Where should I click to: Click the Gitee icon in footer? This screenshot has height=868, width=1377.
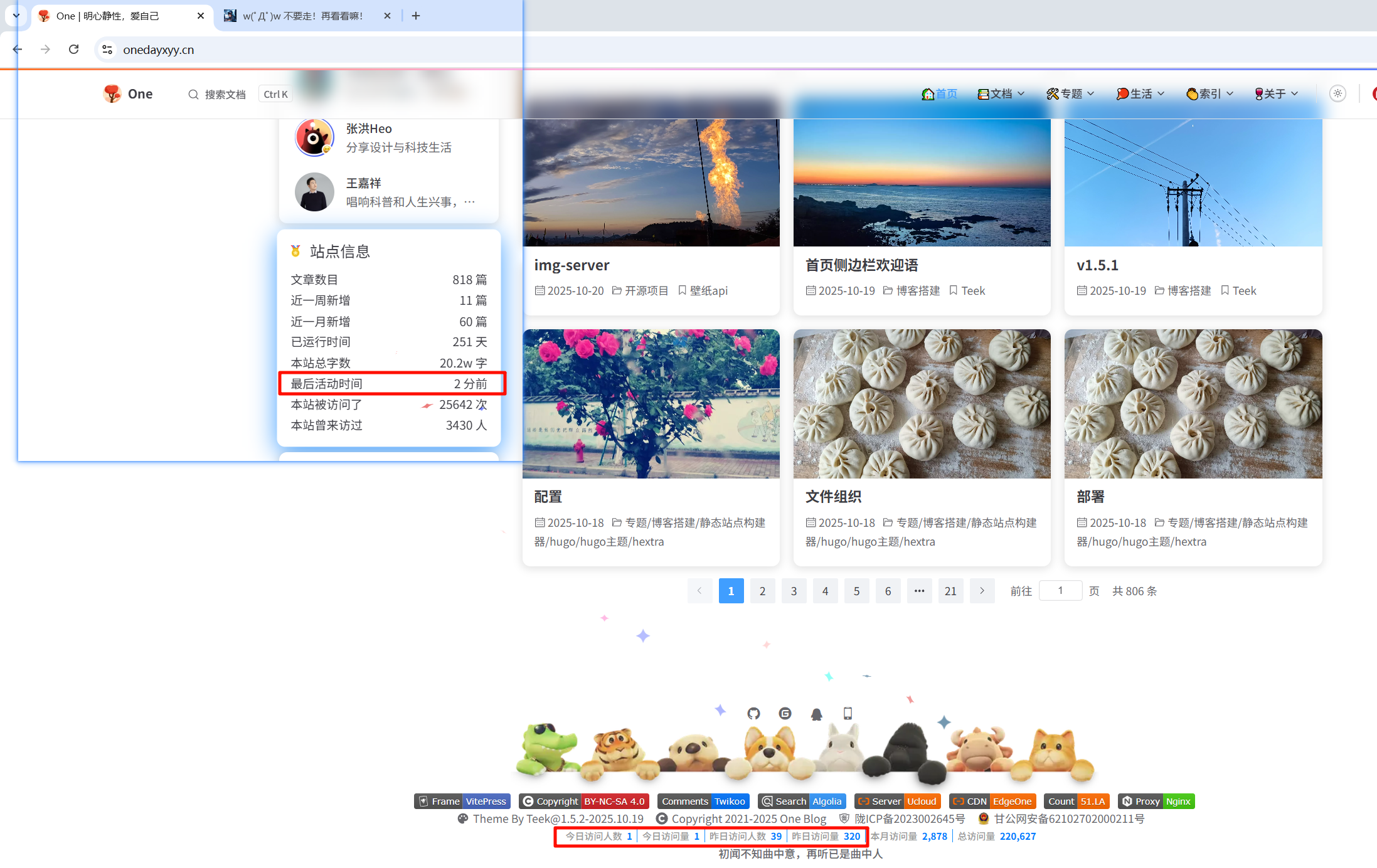point(785,713)
